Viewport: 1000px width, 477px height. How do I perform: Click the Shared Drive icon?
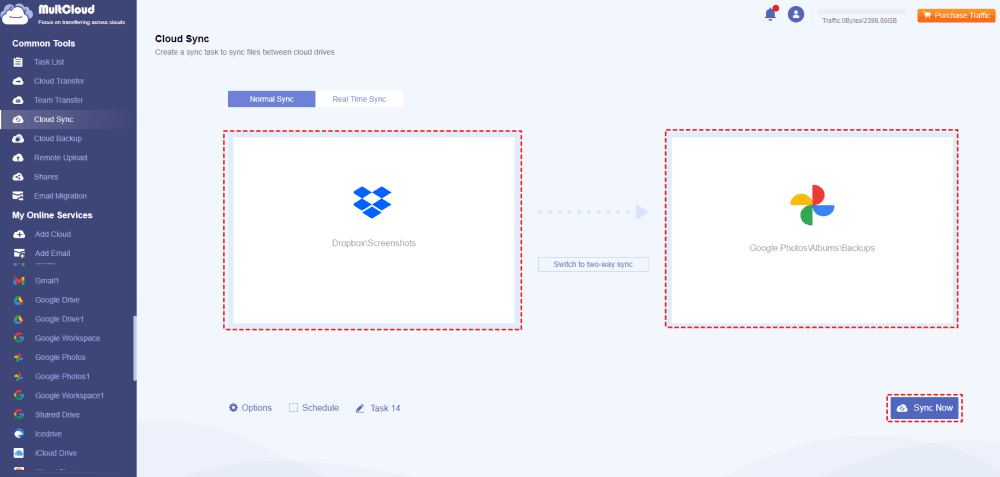(19, 415)
